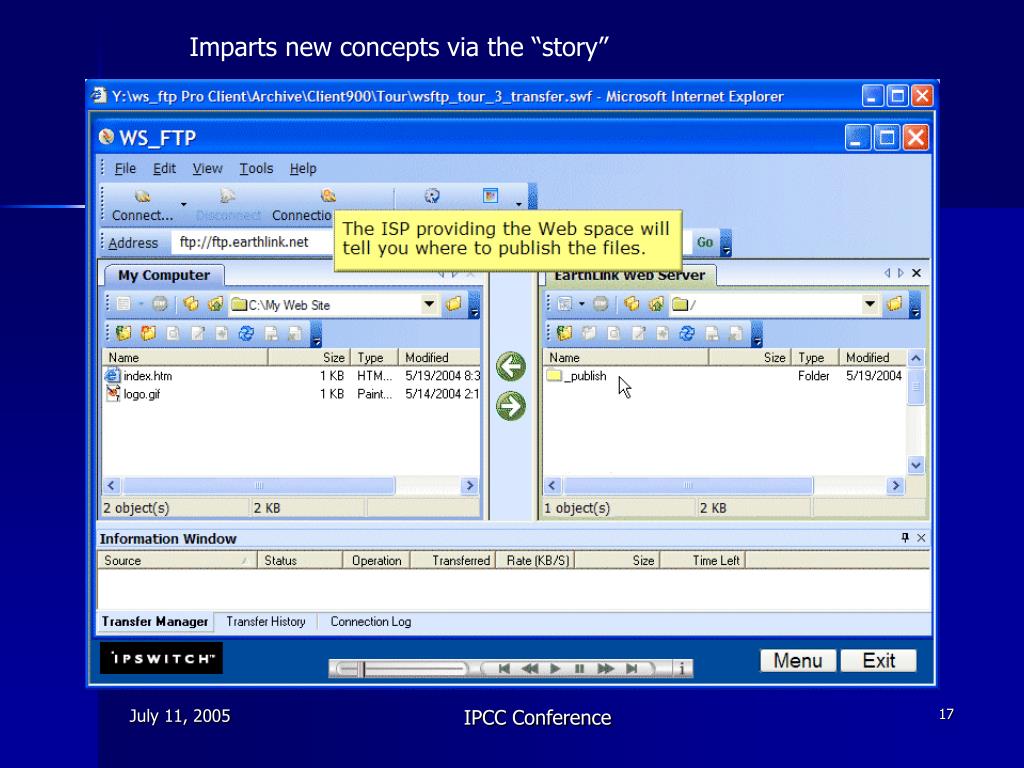Switch to Transfer Manager tab
The width and height of the screenshot is (1024, 768).
click(x=155, y=622)
